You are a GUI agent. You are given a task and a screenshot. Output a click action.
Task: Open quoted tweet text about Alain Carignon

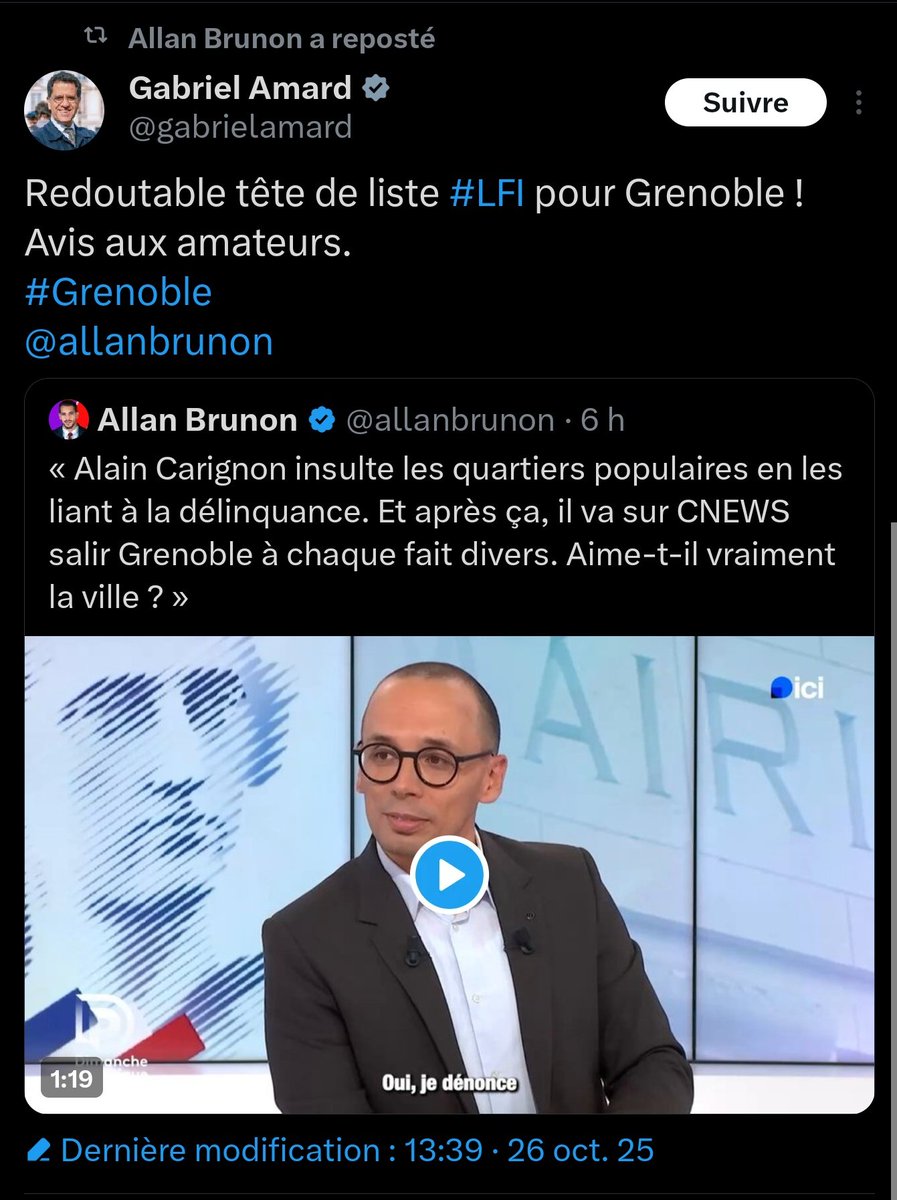(446, 534)
